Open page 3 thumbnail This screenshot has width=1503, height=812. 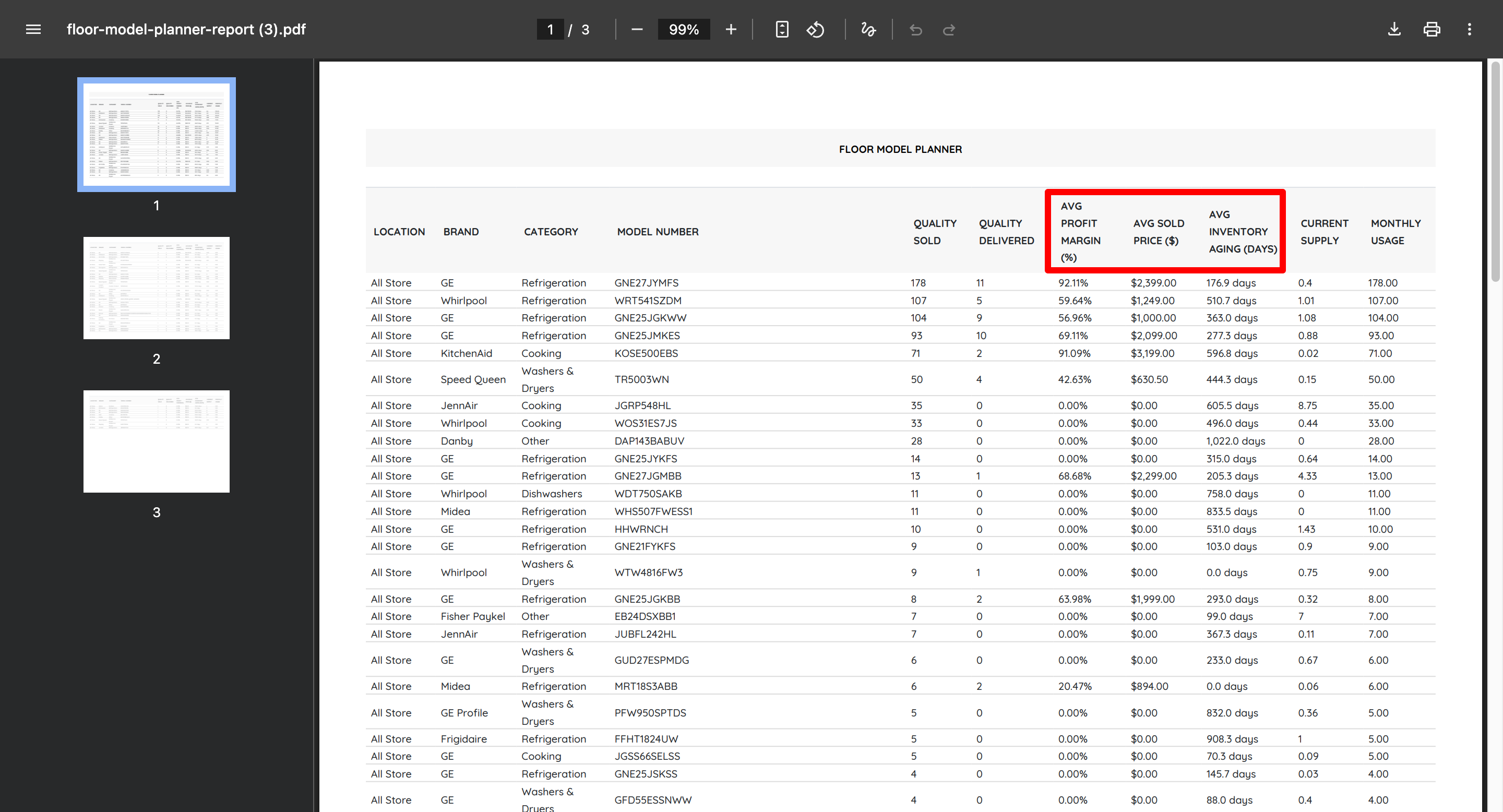click(x=157, y=441)
